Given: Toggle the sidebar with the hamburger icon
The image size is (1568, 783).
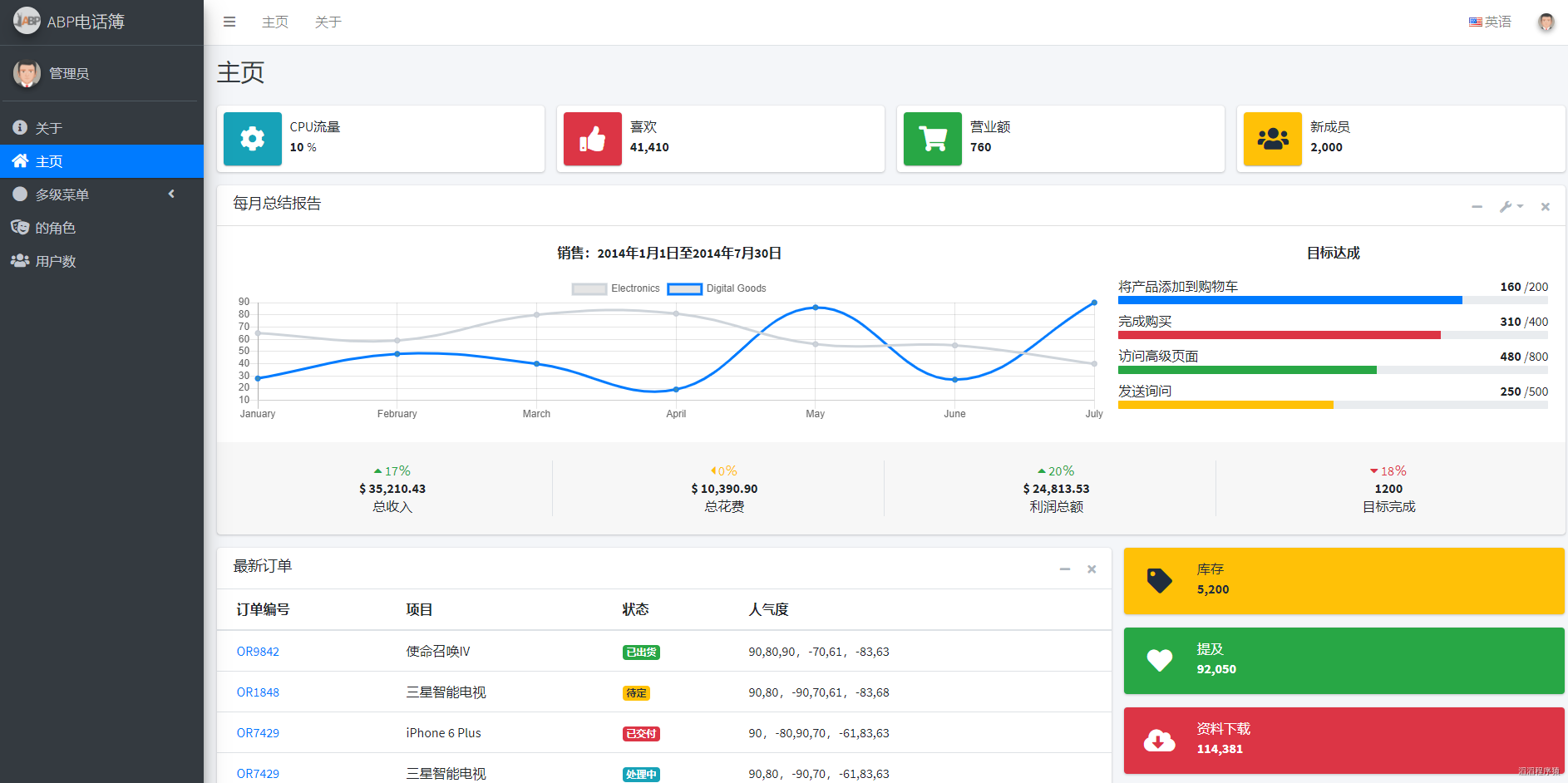Looking at the screenshot, I should (229, 22).
